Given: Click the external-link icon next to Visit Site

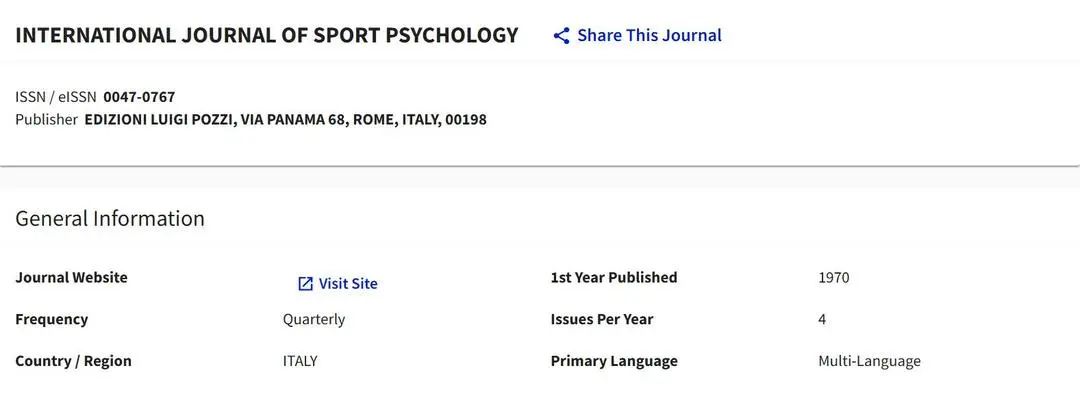Looking at the screenshot, I should point(306,284).
